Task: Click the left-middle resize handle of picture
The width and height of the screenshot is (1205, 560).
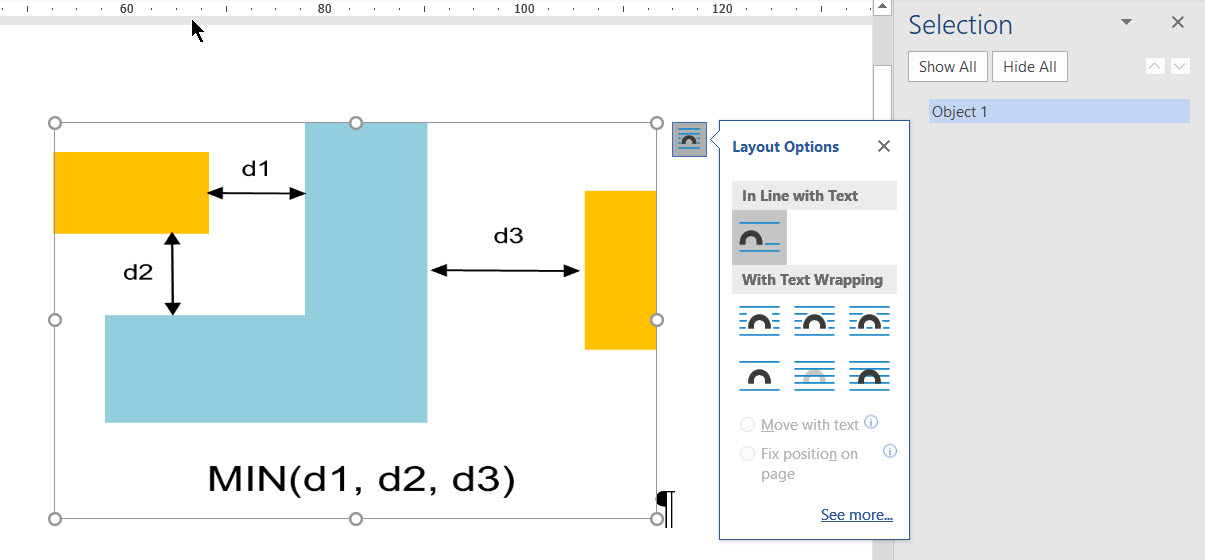Action: pos(55,320)
